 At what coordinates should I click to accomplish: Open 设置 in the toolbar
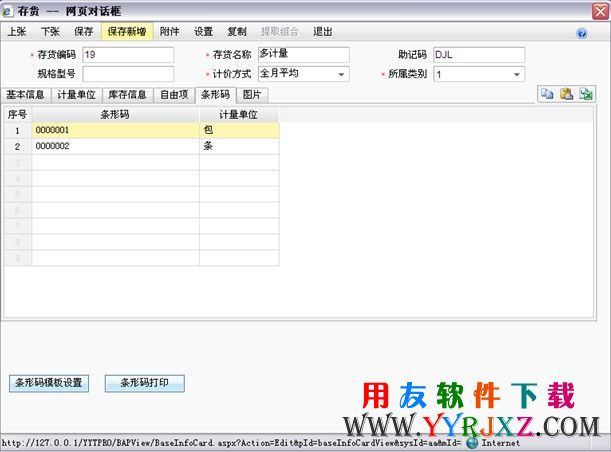tap(203, 32)
